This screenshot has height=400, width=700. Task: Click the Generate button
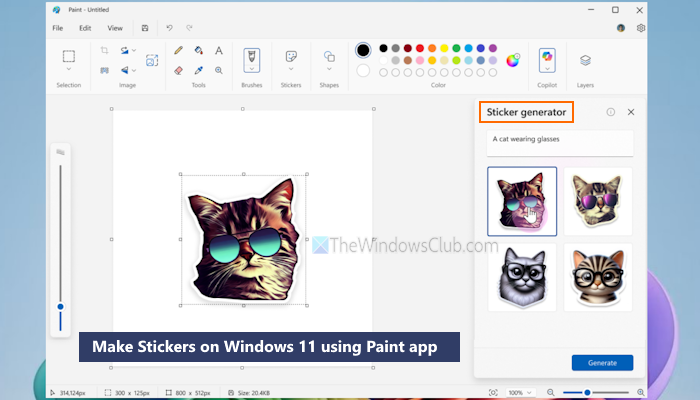tap(602, 362)
